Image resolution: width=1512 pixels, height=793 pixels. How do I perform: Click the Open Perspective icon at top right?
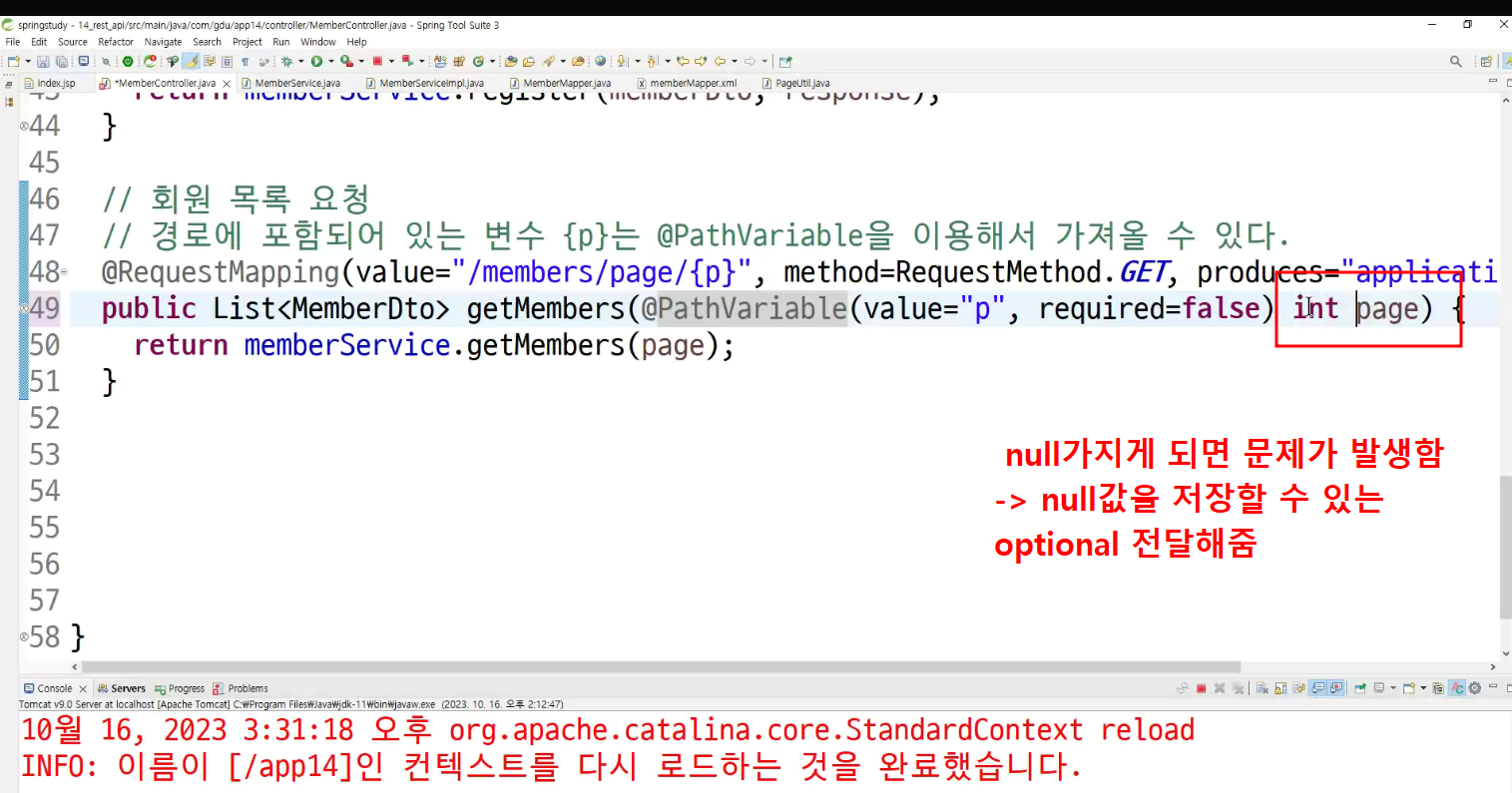[1486, 62]
